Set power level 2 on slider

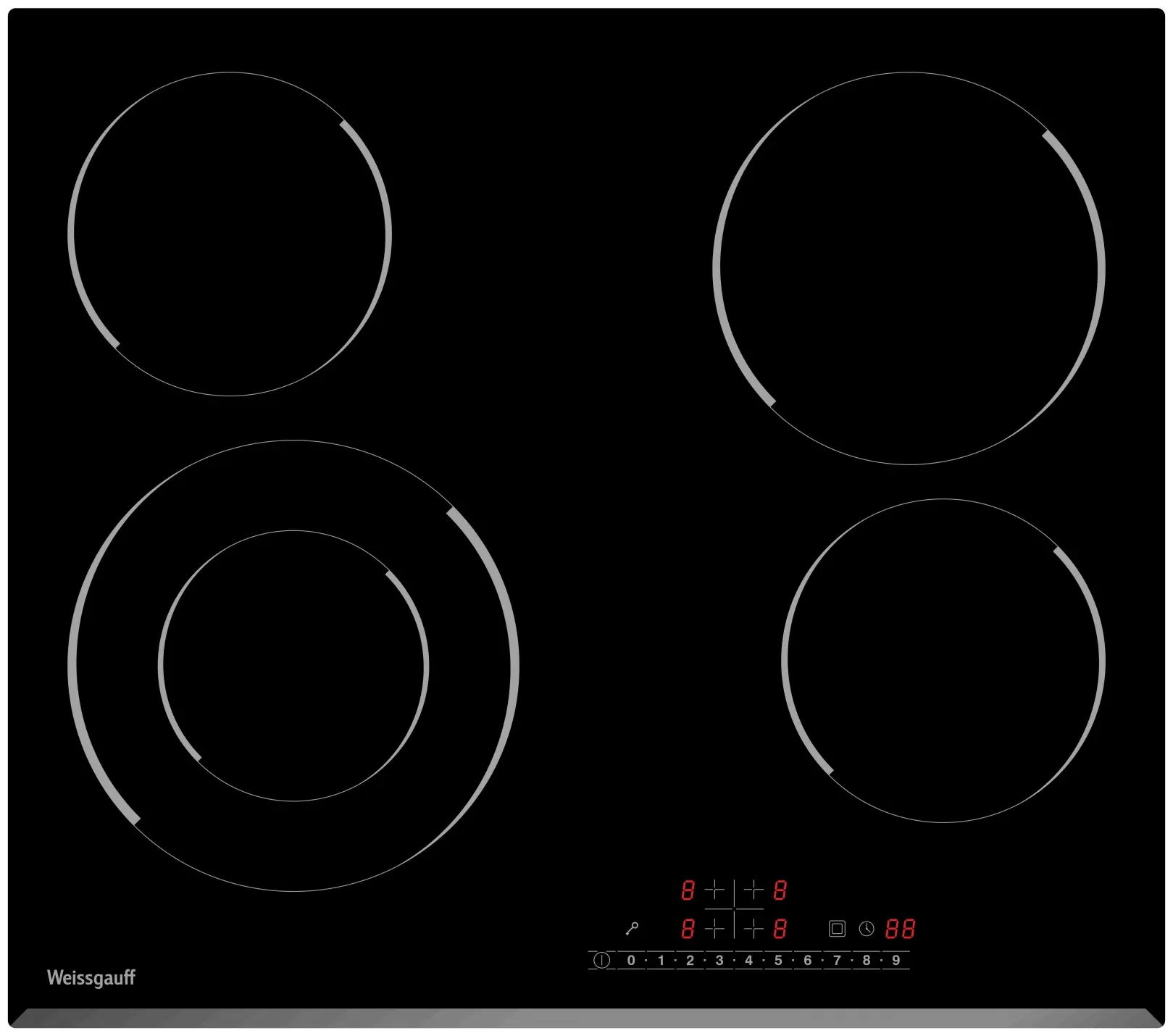tap(690, 960)
